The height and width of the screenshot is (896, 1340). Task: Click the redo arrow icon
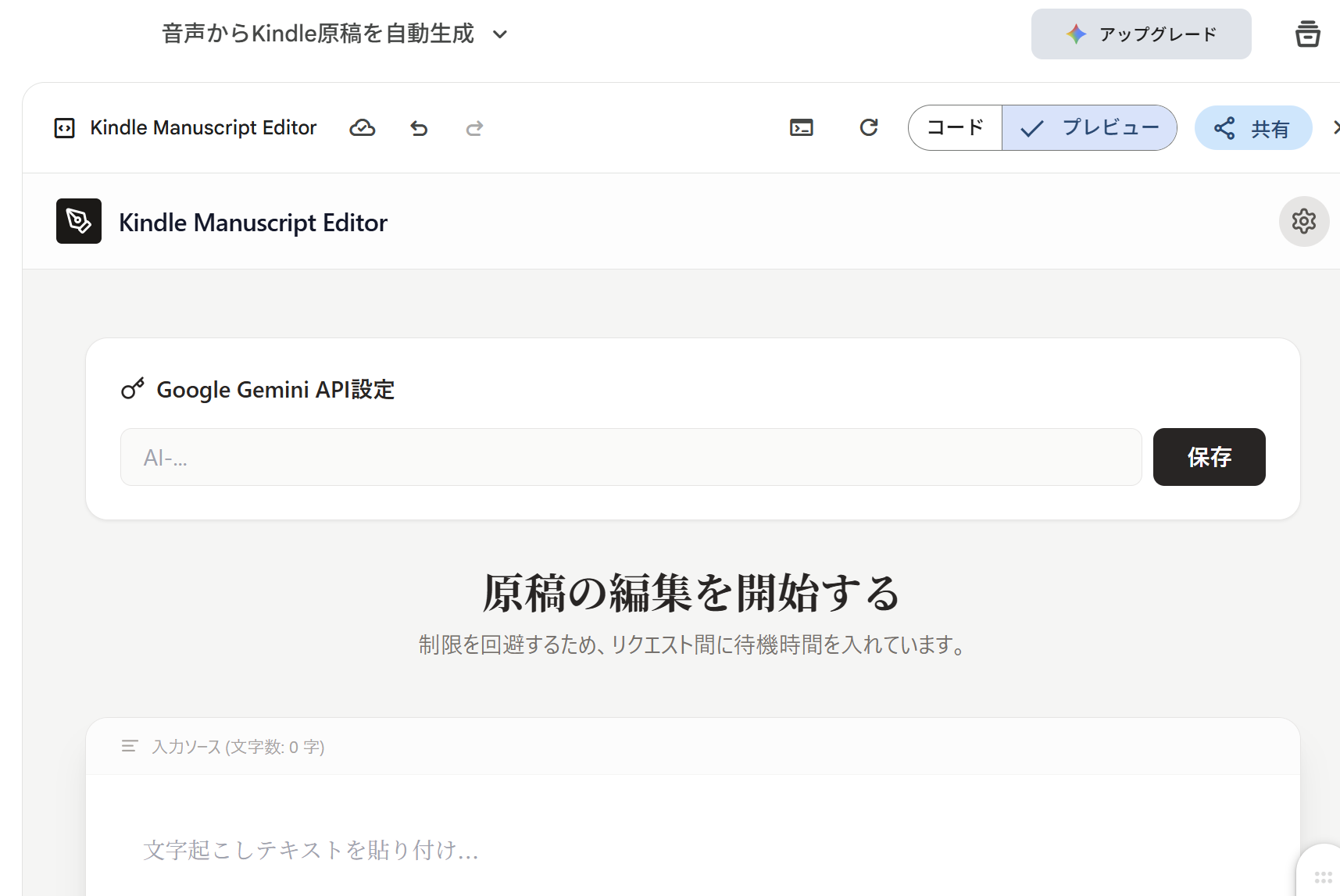click(x=474, y=128)
